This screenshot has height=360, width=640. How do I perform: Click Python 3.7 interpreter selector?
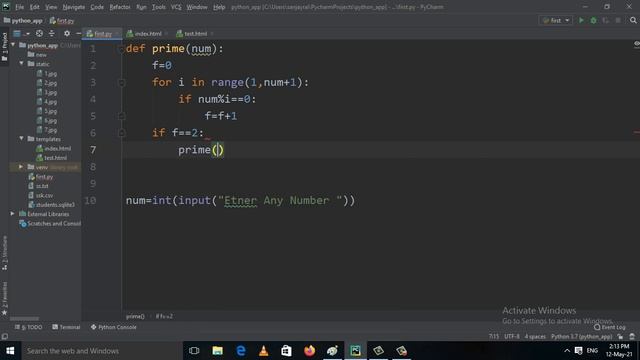pyautogui.click(x=582, y=336)
